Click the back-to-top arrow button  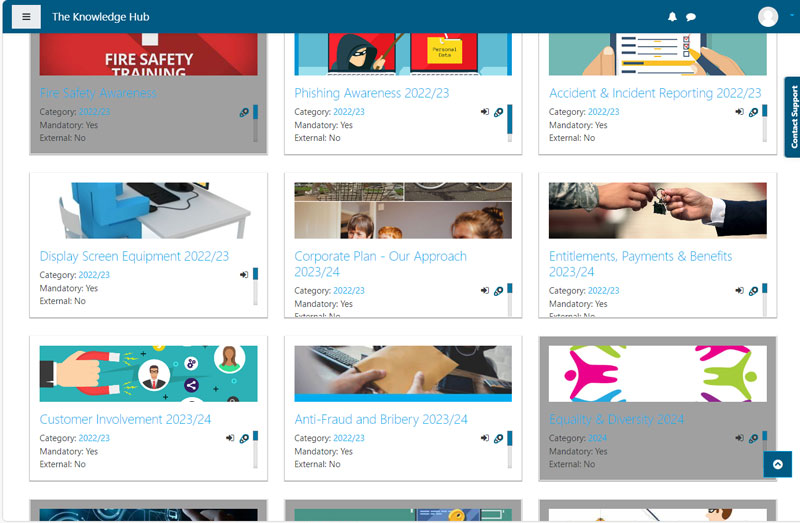click(x=778, y=464)
